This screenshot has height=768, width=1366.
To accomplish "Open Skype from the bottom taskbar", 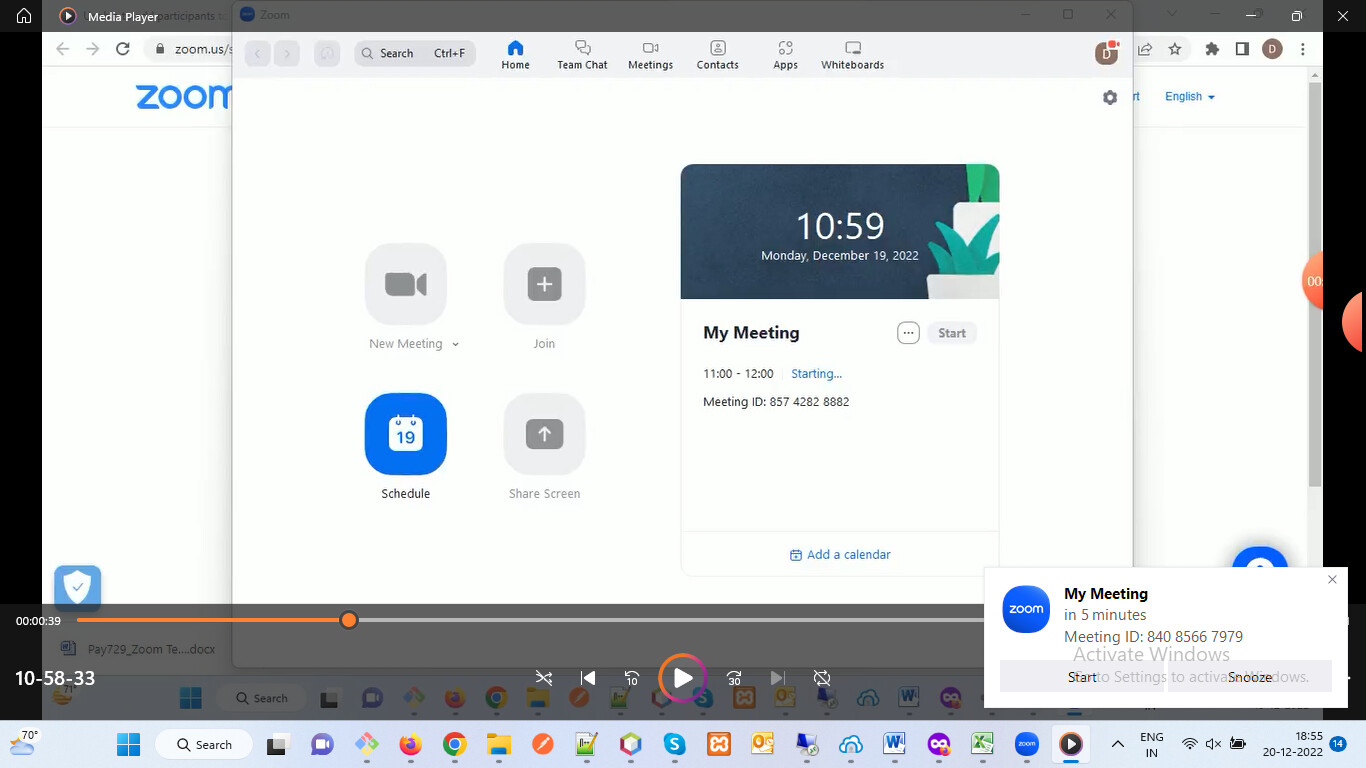I will [674, 744].
